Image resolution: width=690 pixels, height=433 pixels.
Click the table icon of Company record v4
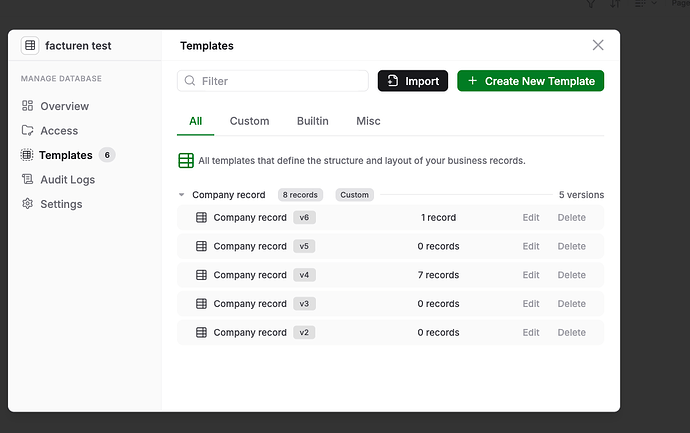[201, 275]
